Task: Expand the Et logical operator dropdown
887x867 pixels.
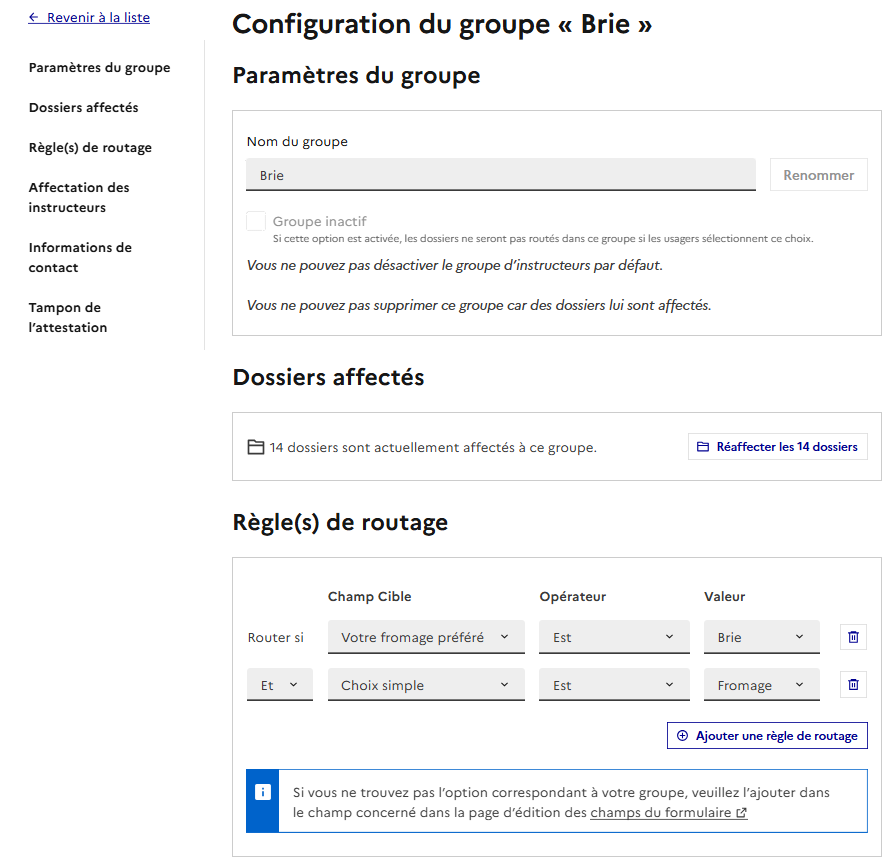Action: click(279, 685)
